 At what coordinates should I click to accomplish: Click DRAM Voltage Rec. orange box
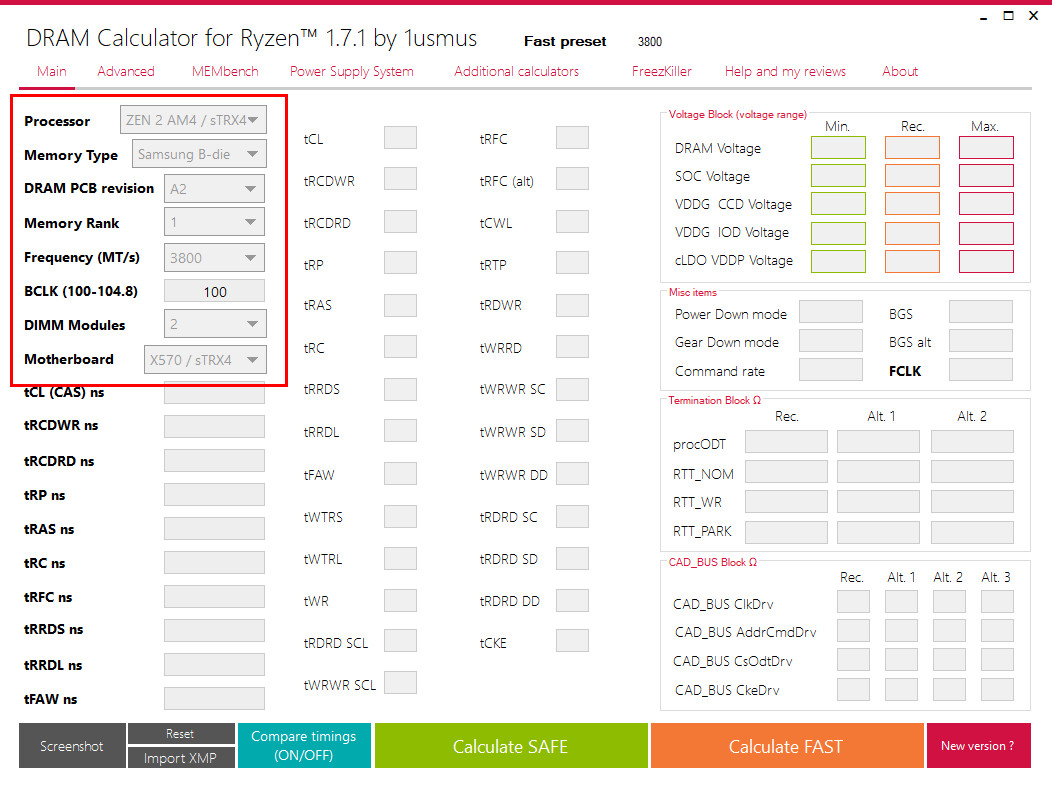click(912, 148)
